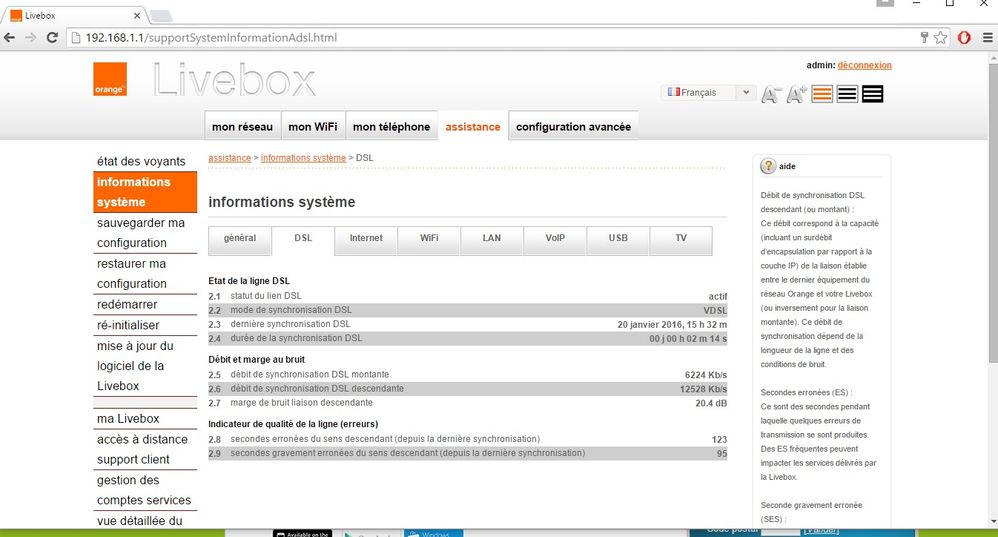
Task: Click statut du lien DSL row label
Action: point(266,296)
